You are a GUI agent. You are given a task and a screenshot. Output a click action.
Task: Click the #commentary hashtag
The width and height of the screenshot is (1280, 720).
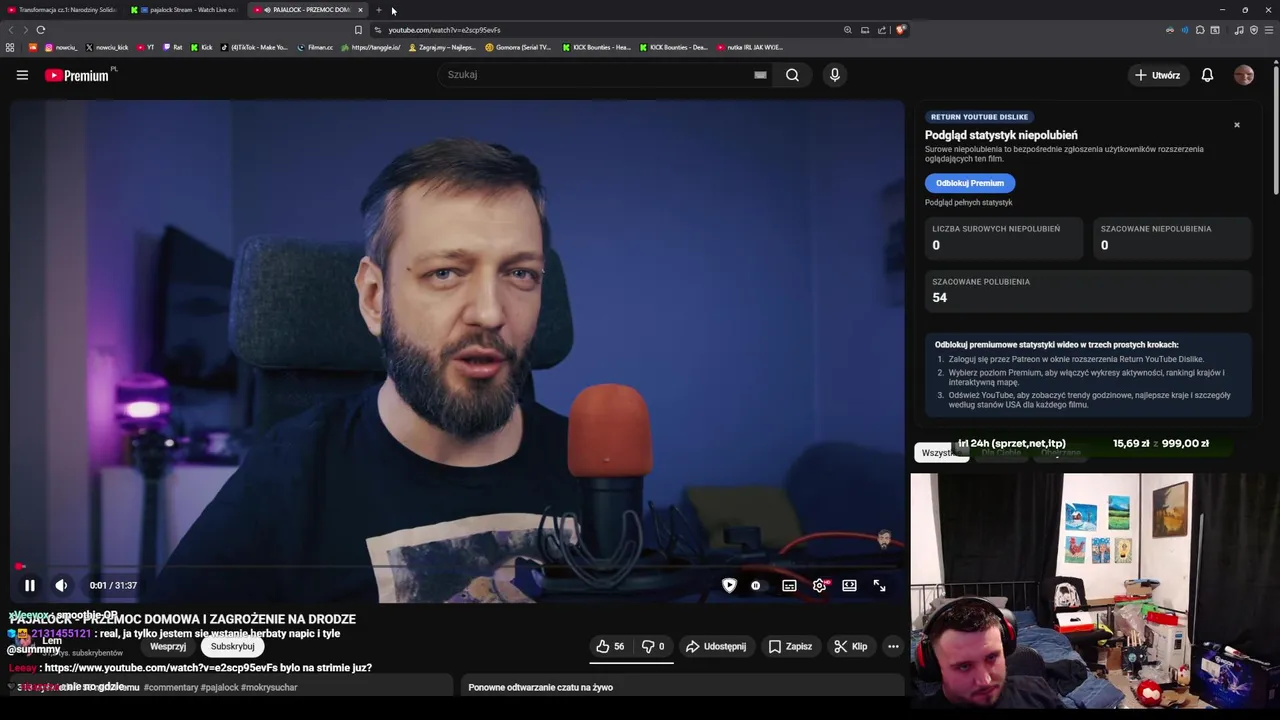[170, 688]
